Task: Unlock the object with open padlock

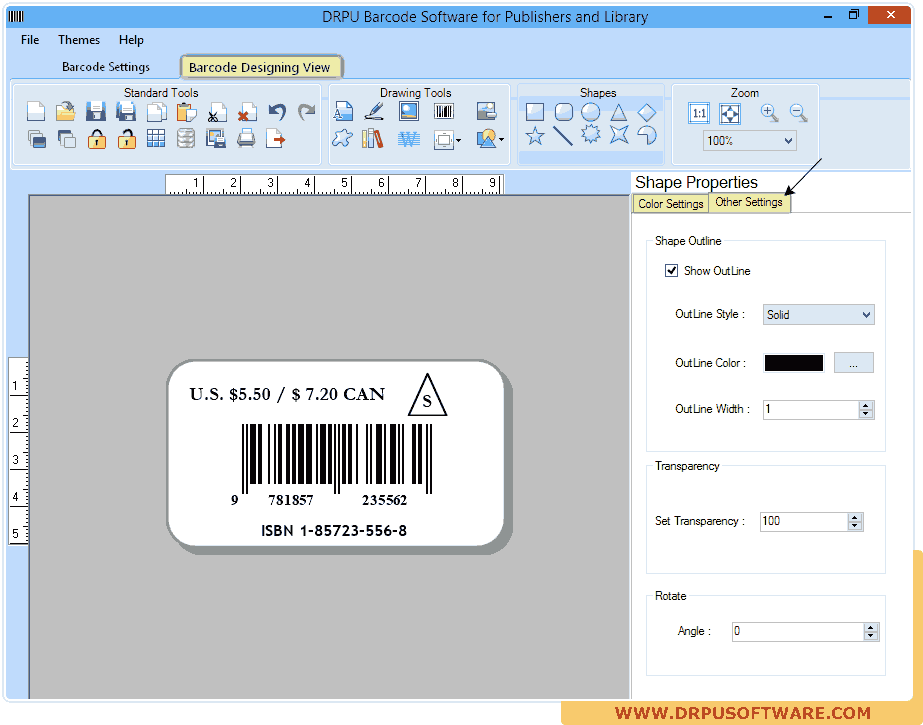Action: (127, 139)
